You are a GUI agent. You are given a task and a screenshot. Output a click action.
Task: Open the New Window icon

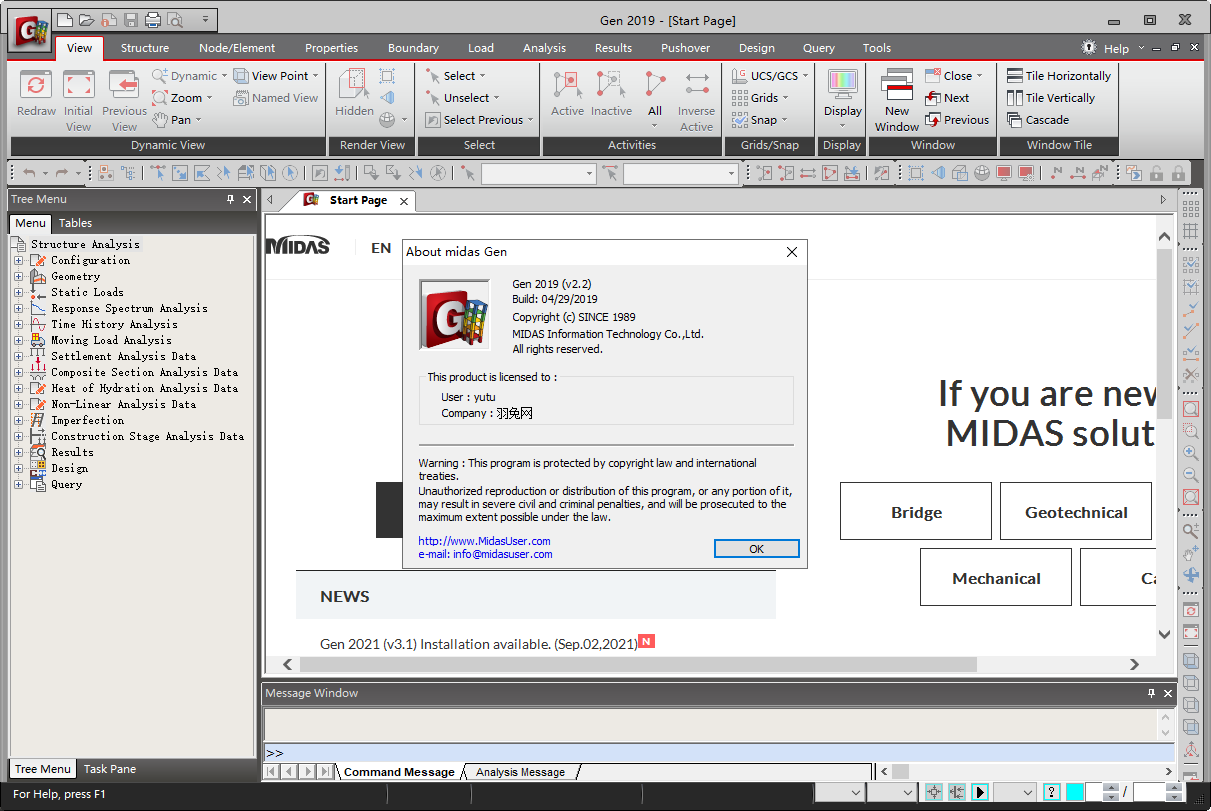(897, 87)
